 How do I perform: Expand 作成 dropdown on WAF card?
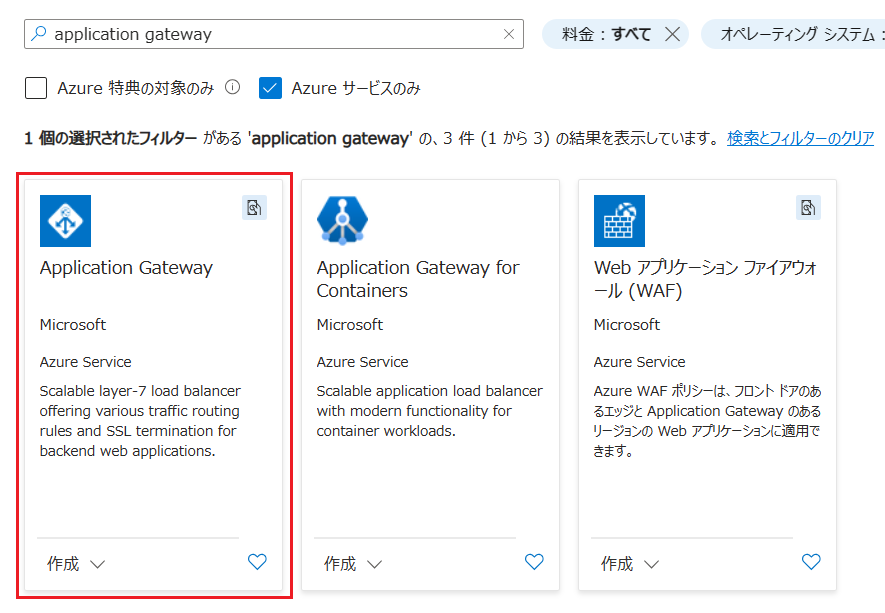click(630, 564)
